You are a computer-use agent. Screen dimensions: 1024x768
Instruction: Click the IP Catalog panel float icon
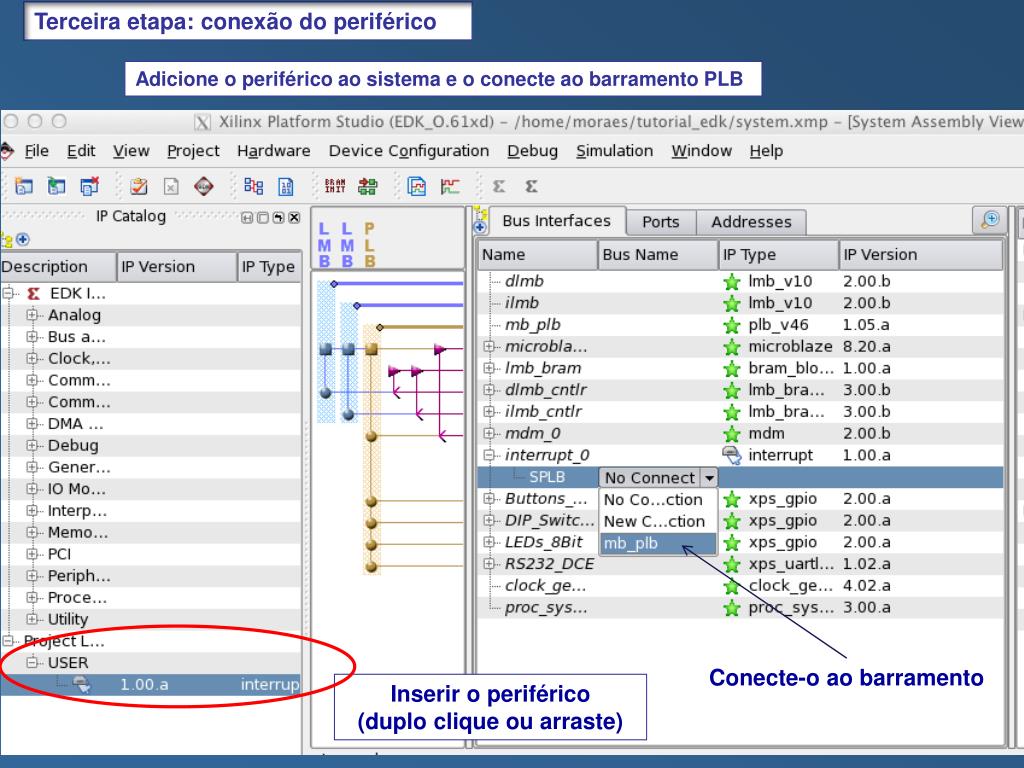coord(279,217)
